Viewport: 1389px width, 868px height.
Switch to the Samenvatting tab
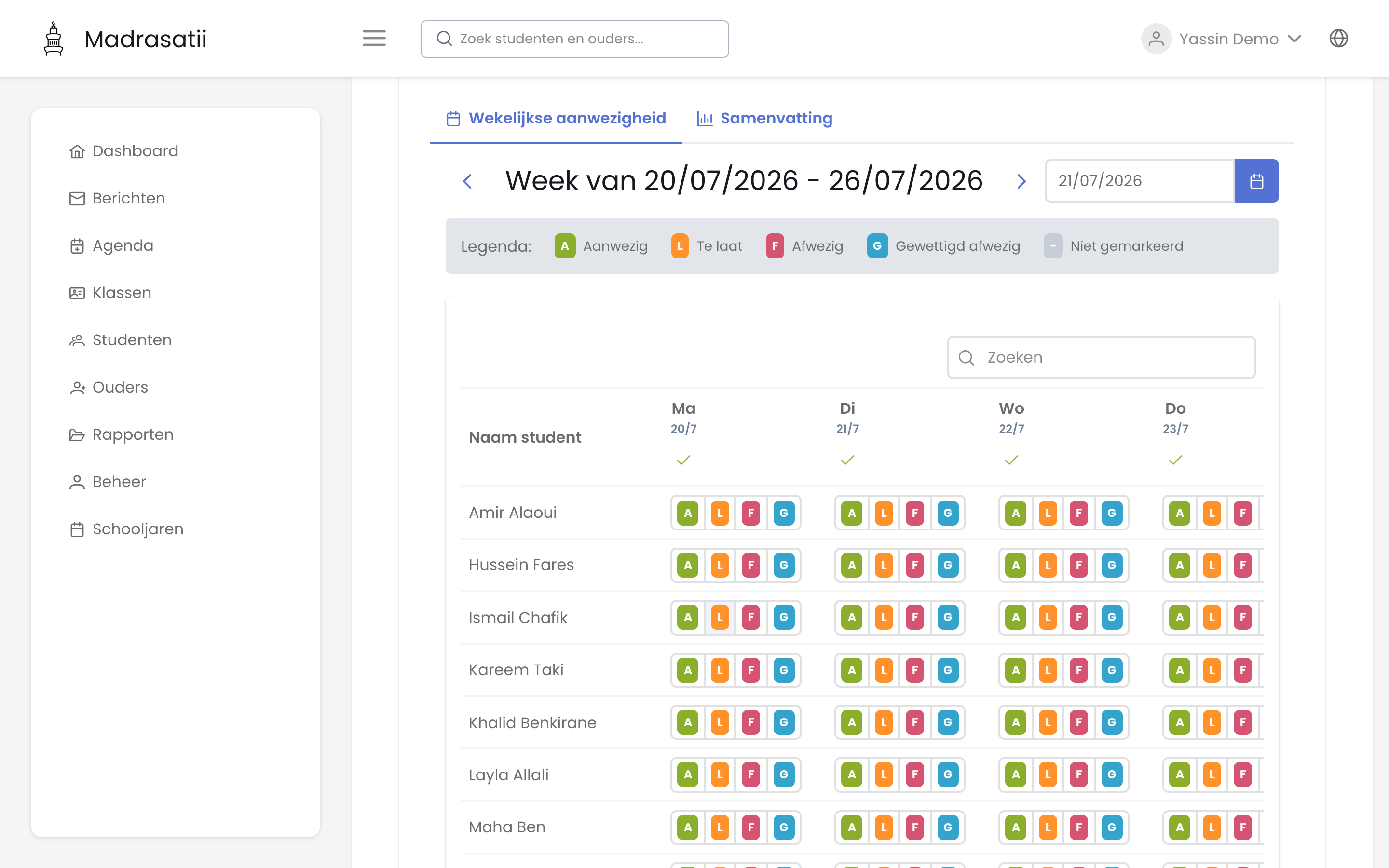coord(764,118)
